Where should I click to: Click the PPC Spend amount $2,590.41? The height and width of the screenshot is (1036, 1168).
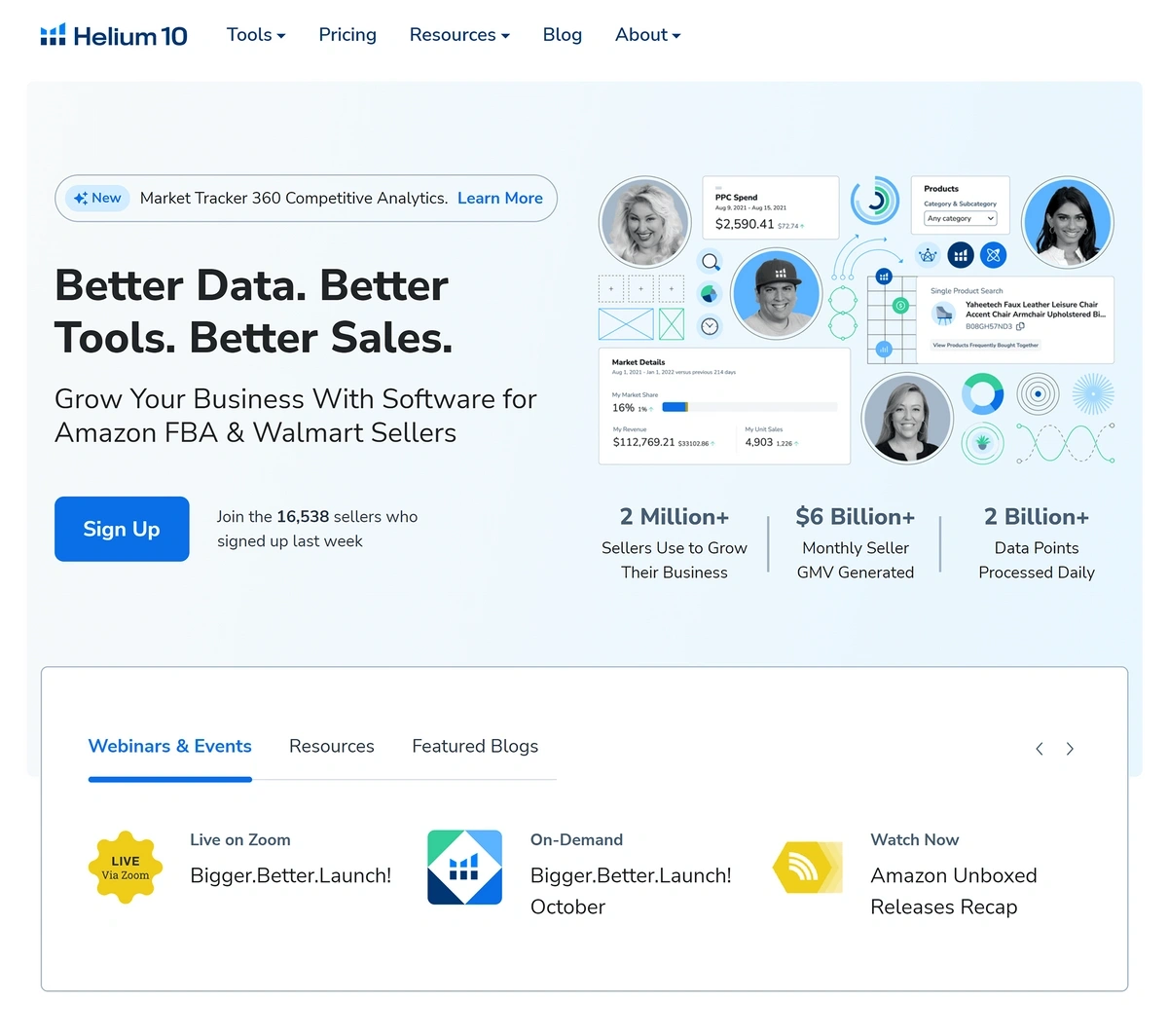(745, 224)
